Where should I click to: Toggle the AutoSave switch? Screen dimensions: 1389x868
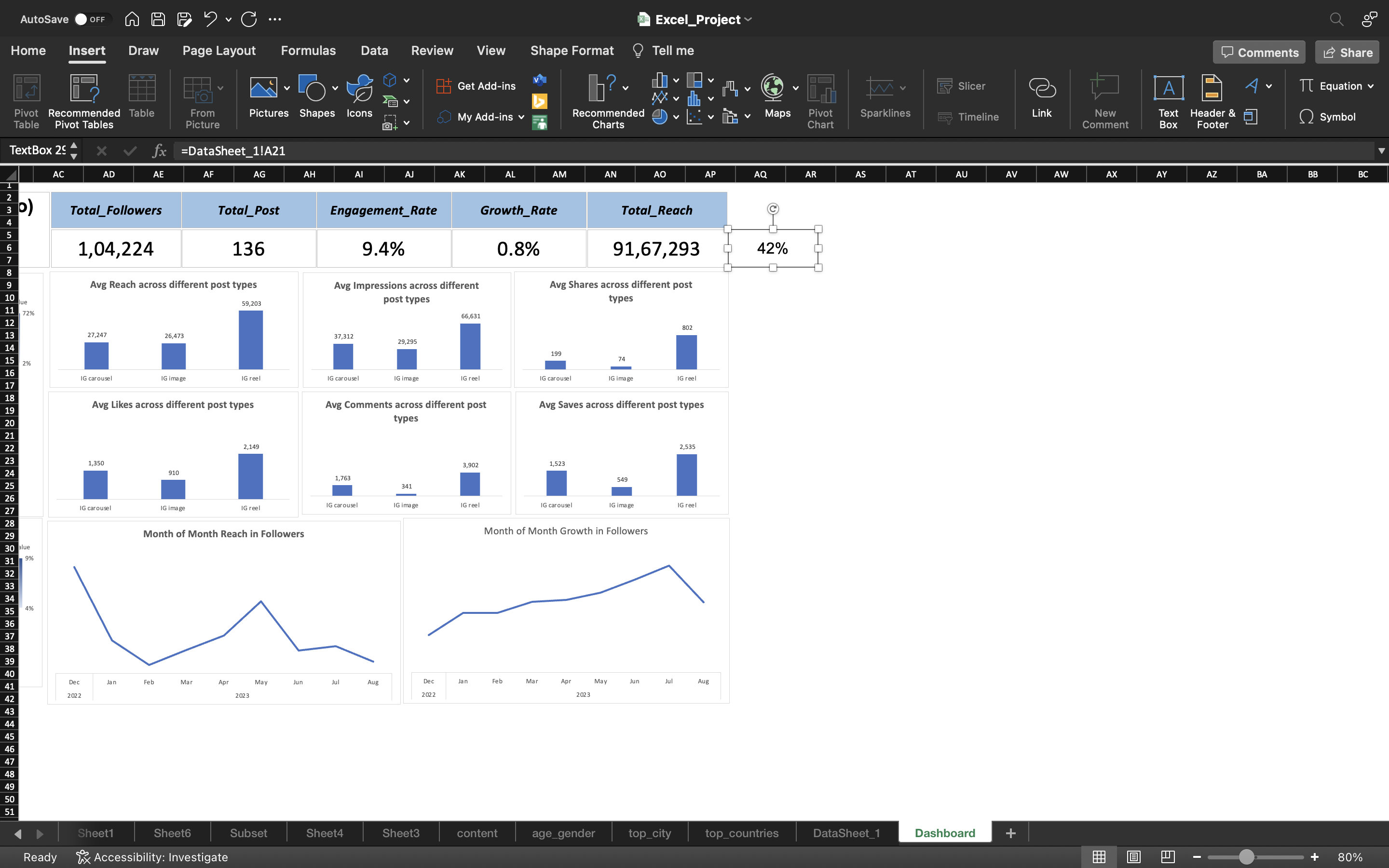[x=90, y=19]
